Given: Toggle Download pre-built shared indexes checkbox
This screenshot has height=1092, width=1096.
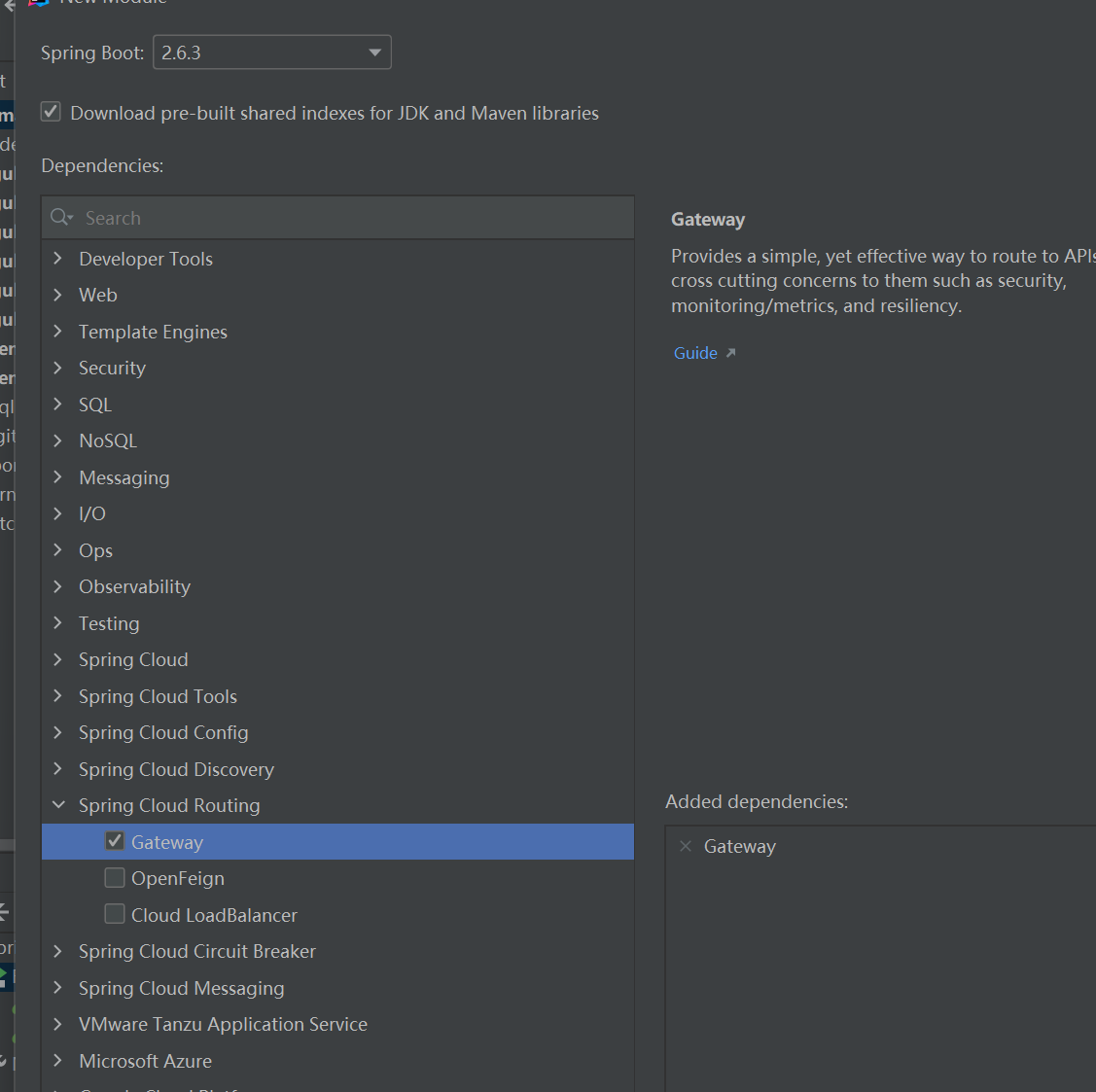Looking at the screenshot, I should tap(51, 112).
